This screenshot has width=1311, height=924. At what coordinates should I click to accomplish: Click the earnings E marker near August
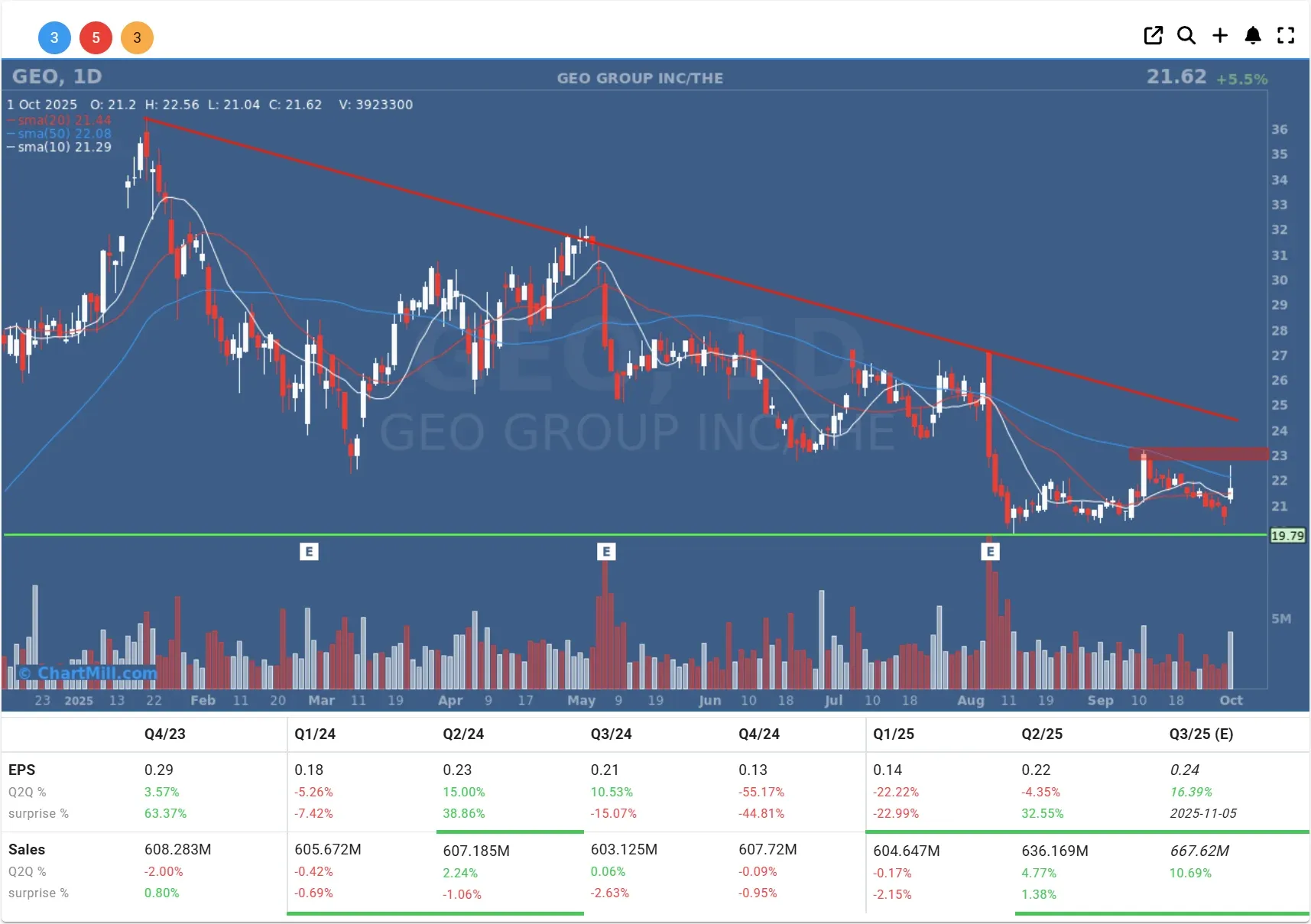point(990,551)
